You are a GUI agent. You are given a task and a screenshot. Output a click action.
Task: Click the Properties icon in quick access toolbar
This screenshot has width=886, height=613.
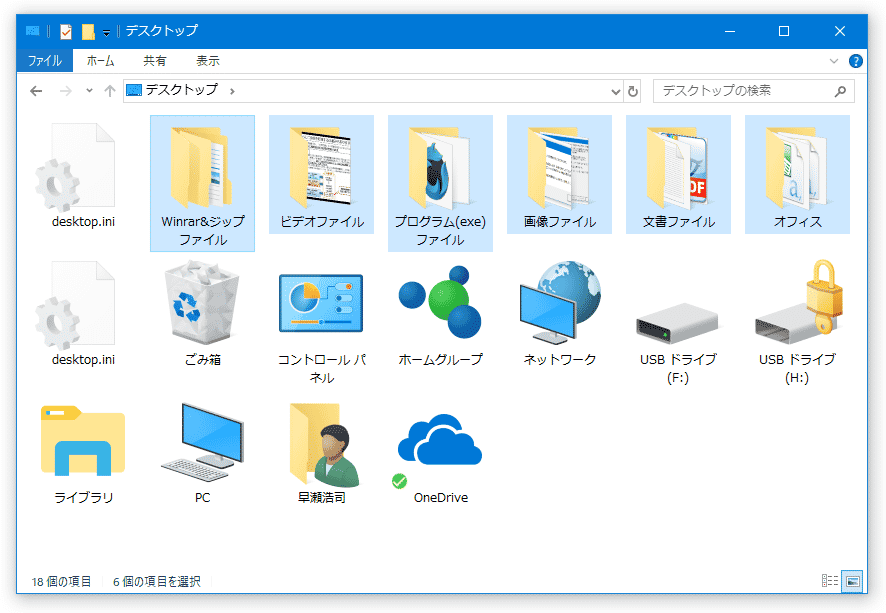click(x=66, y=32)
